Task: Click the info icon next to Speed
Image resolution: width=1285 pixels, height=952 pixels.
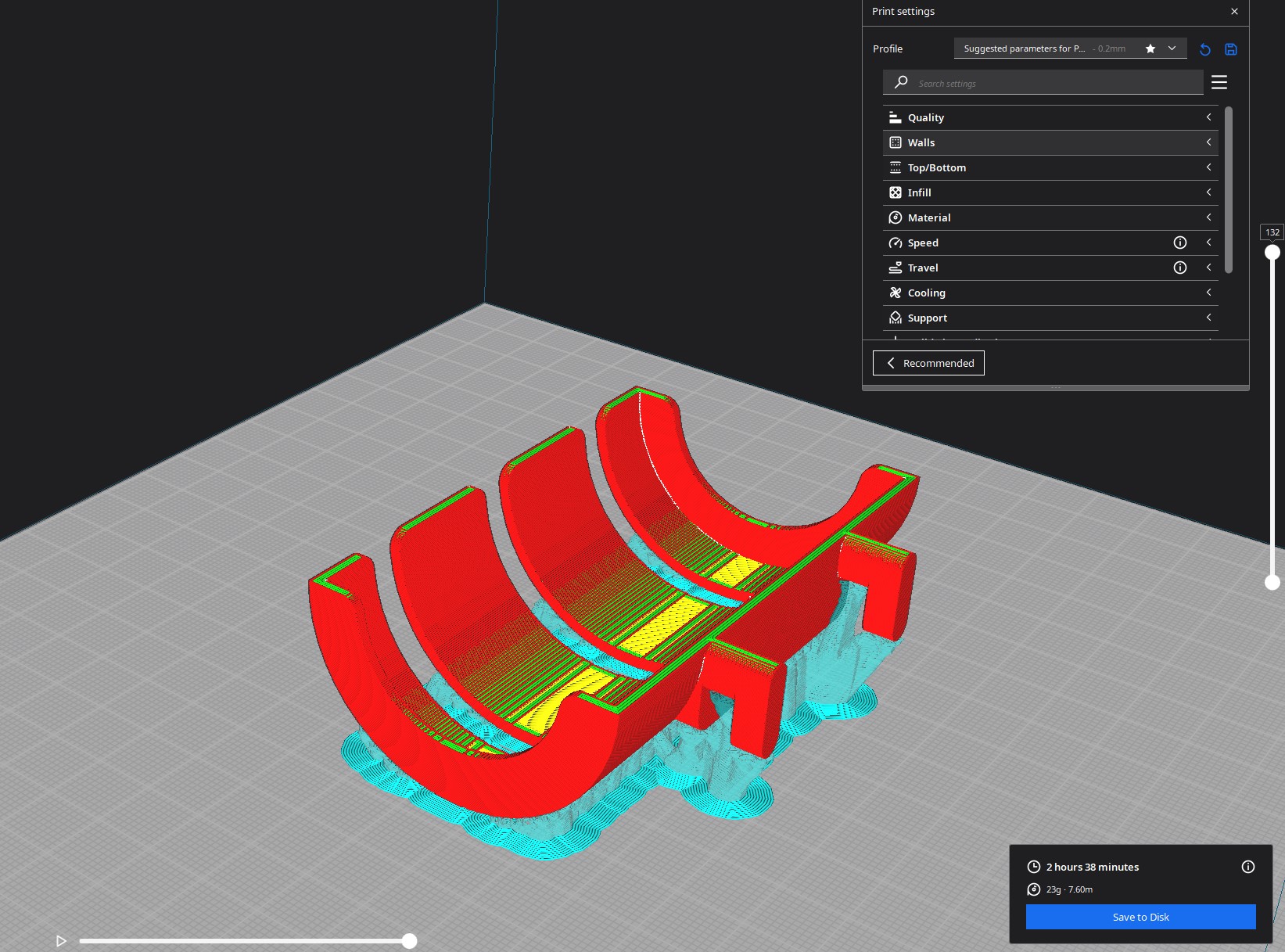Action: pos(1179,242)
